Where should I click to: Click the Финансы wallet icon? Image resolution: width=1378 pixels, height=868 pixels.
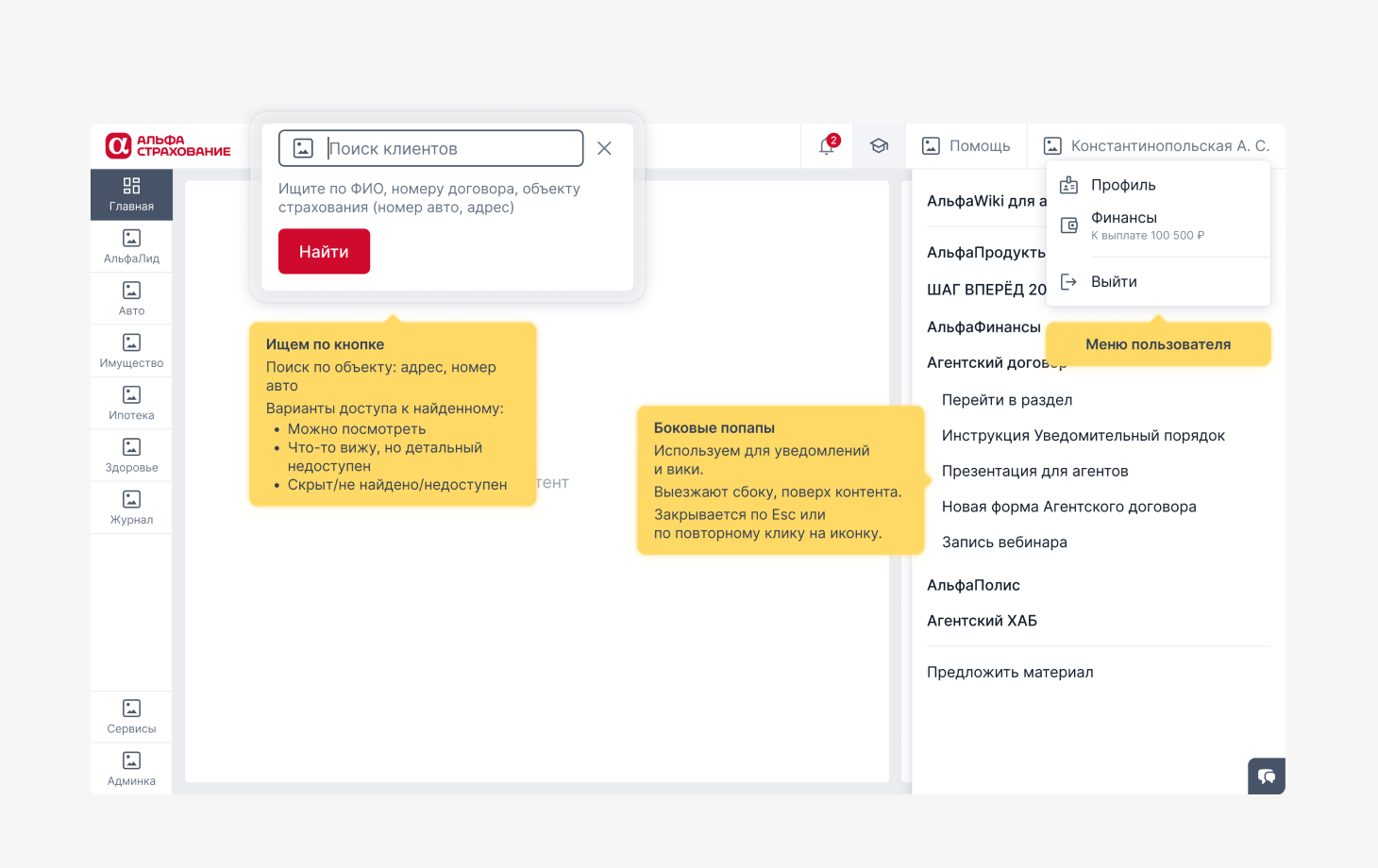pyautogui.click(x=1068, y=225)
